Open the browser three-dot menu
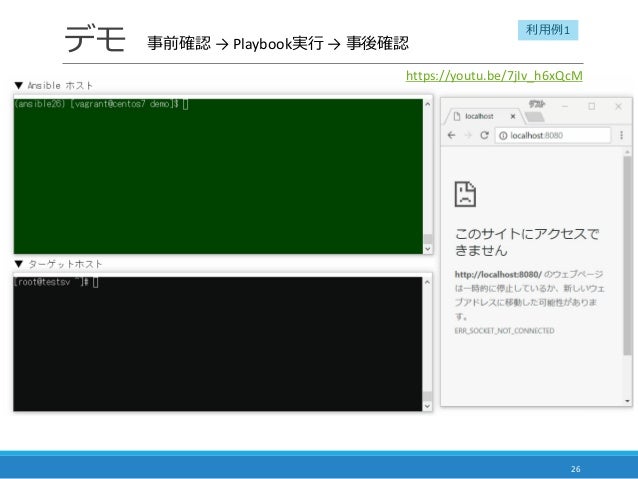 621,135
